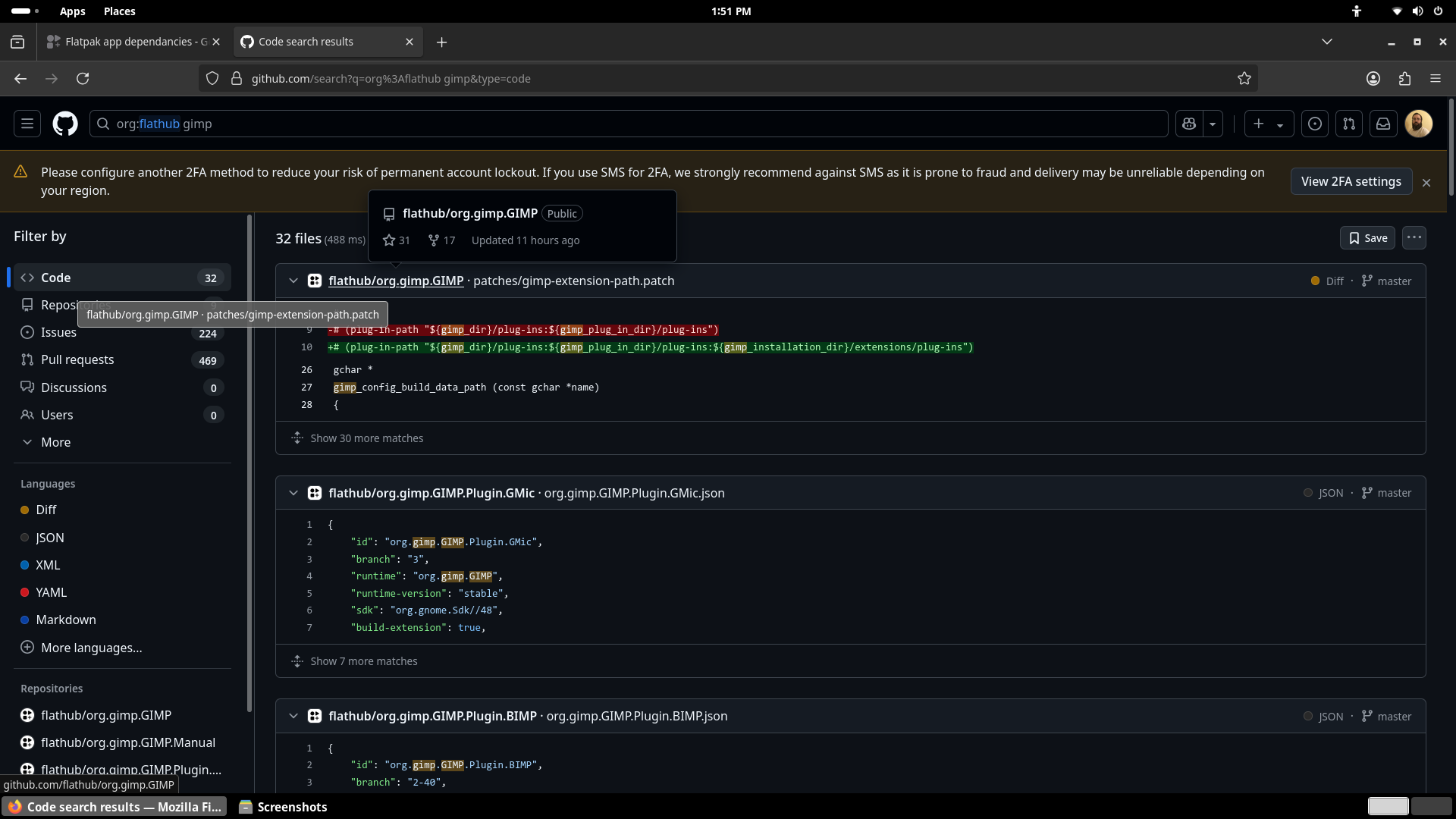
Task: Filter by flathub/org.gimp.GIMP.Manual repository
Action: tap(127, 742)
